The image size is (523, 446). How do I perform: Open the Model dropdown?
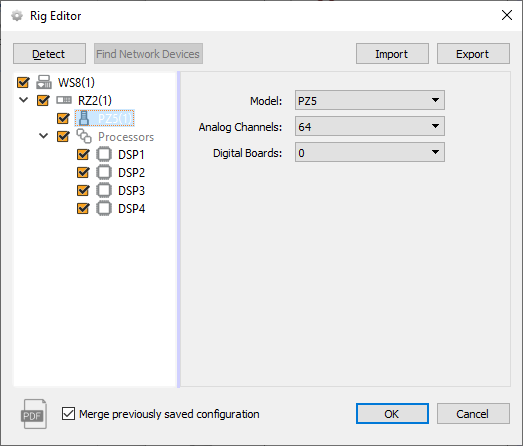coord(370,100)
